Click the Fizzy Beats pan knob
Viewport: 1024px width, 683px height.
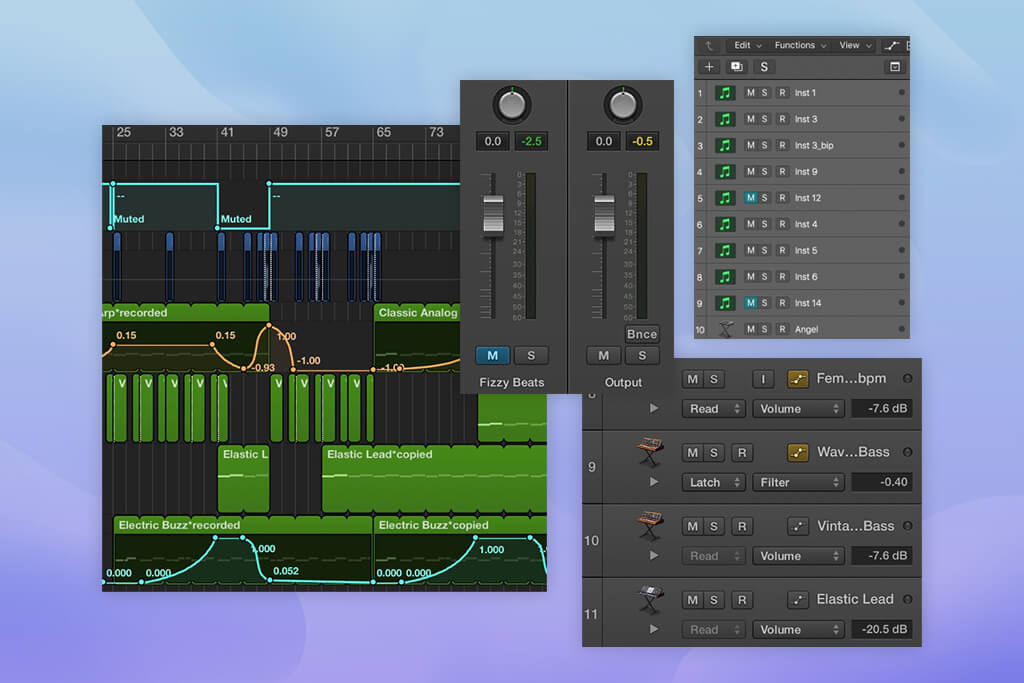[x=512, y=104]
